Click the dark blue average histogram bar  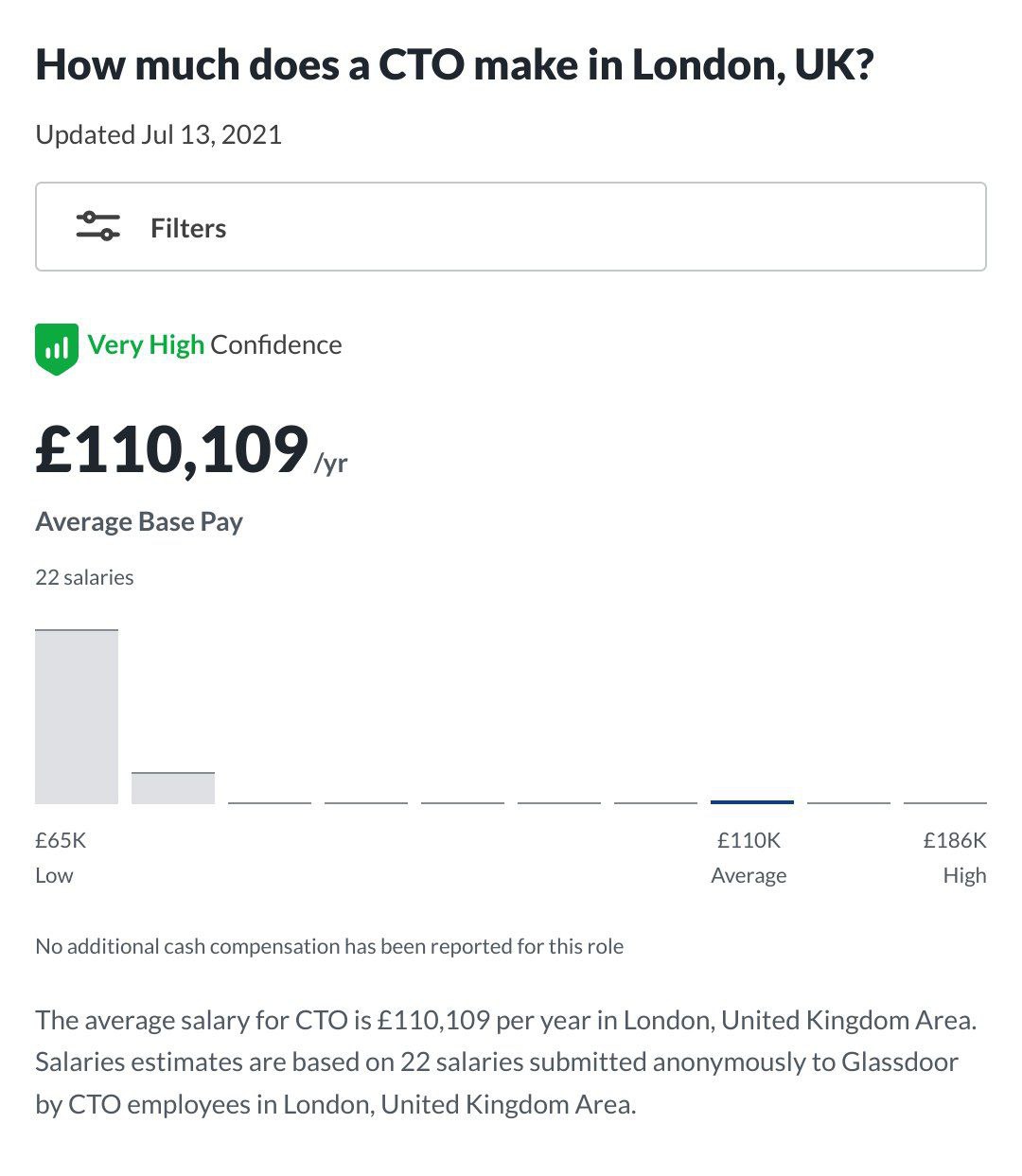coord(752,802)
